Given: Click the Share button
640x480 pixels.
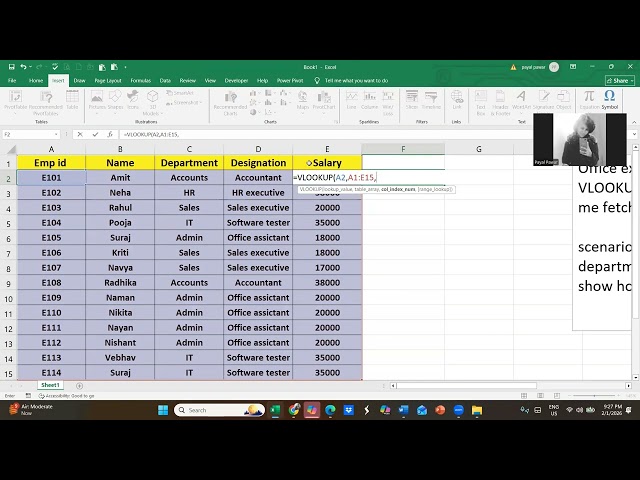Looking at the screenshot, I should (x=620, y=80).
